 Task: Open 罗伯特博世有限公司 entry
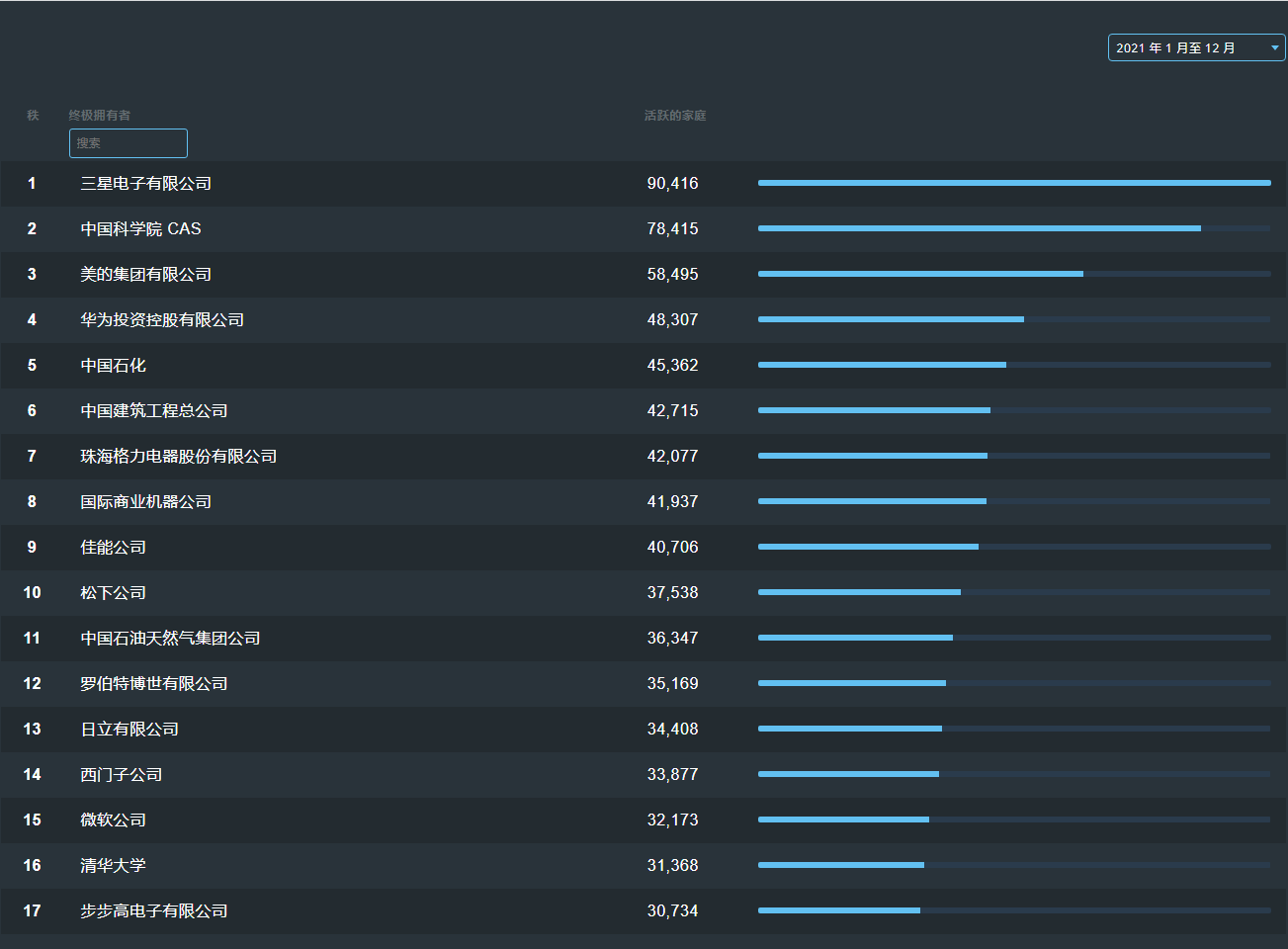click(x=153, y=684)
